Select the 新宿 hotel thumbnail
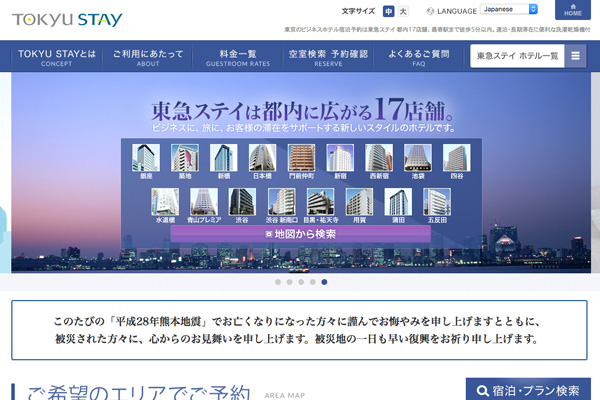The width and height of the screenshot is (600, 400). (x=340, y=158)
